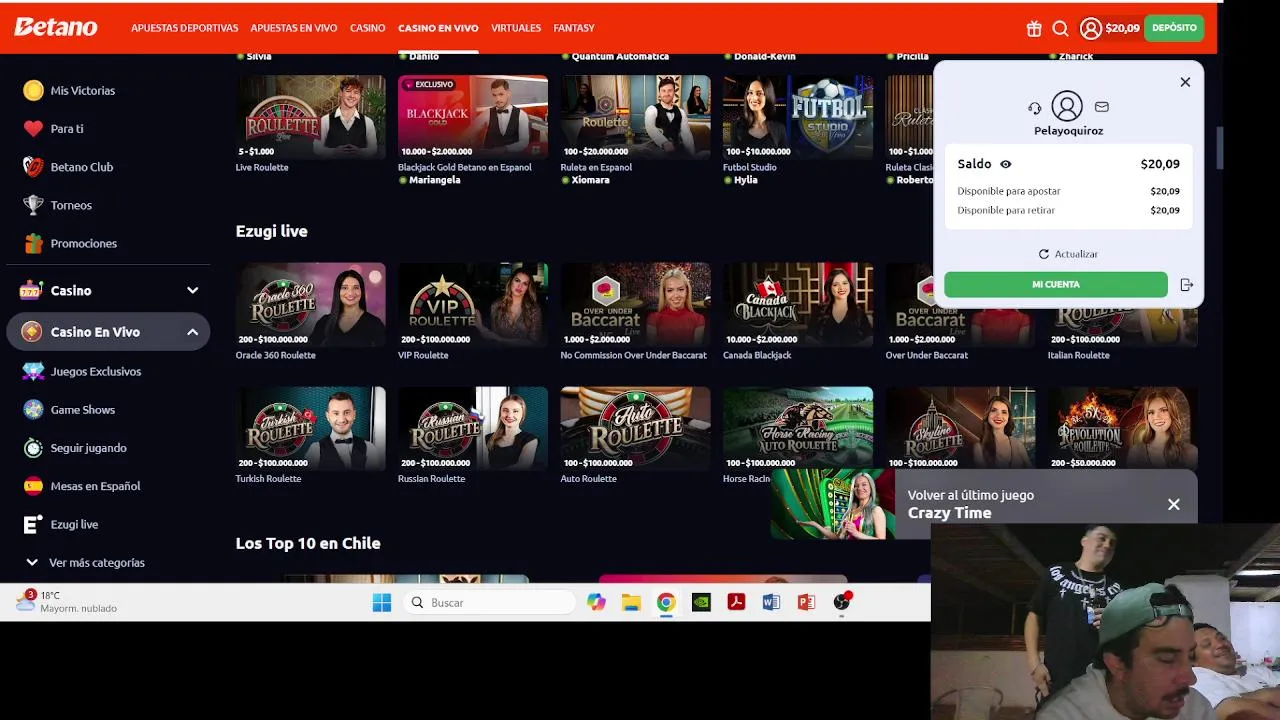Open Adobe Acrobat from the taskbar
The image size is (1280, 720).
(736, 603)
